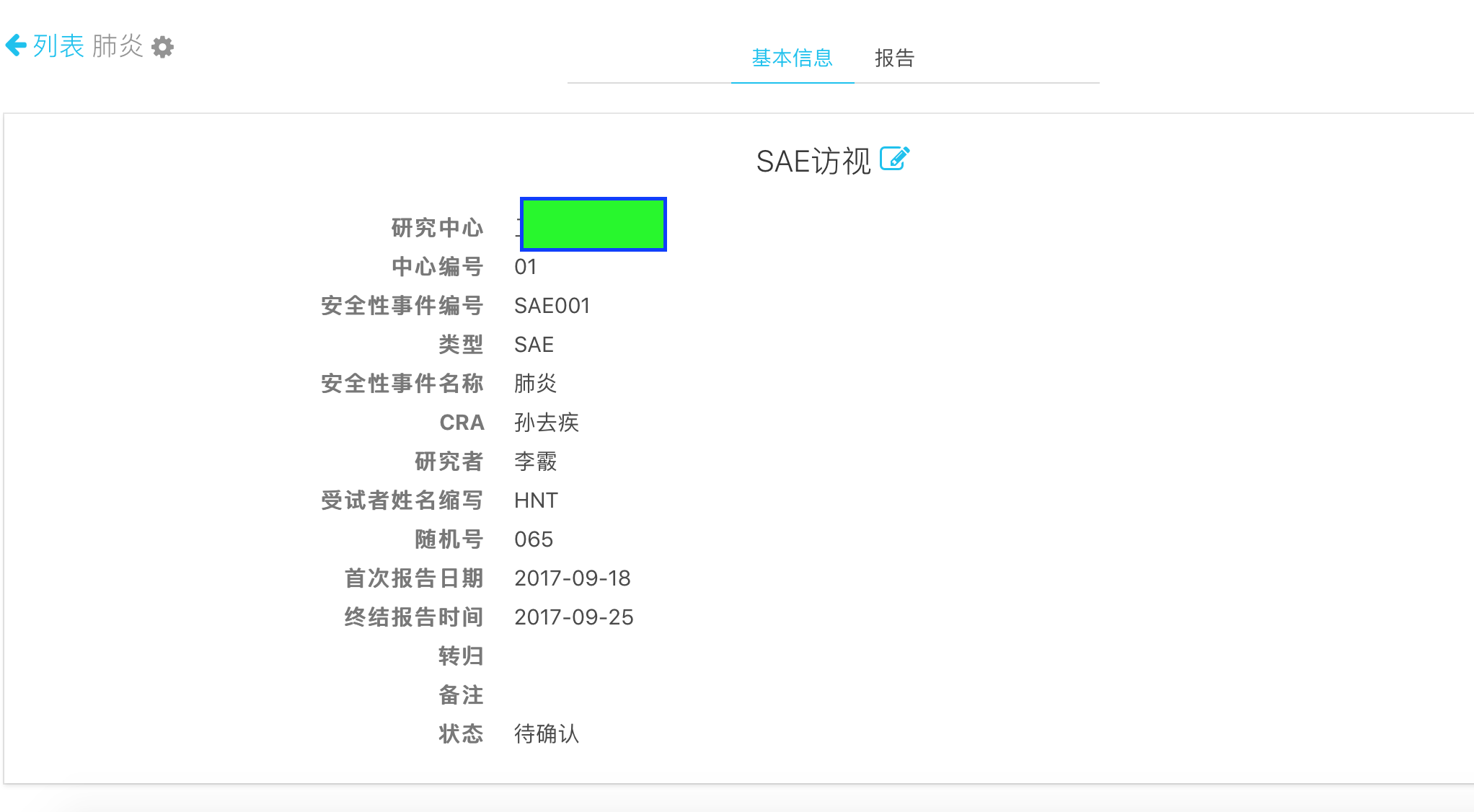Click the 终结报告时间 label
The width and height of the screenshot is (1474, 812).
414,617
